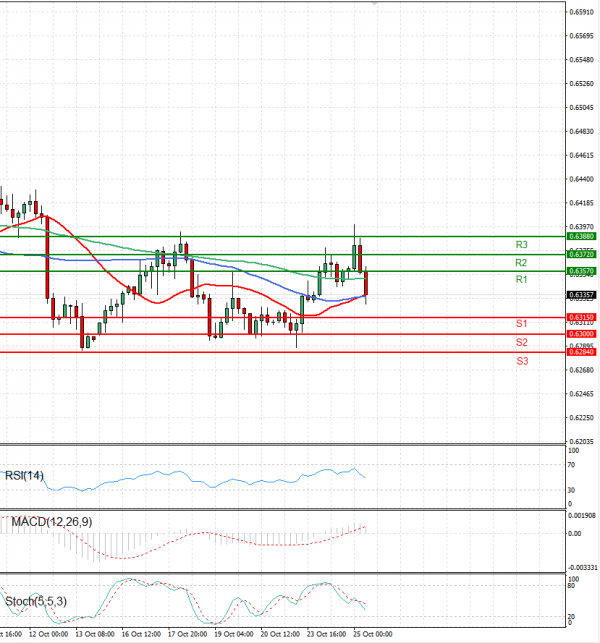
Task: Click the red 0.62840 price tag
Action: 582,352
